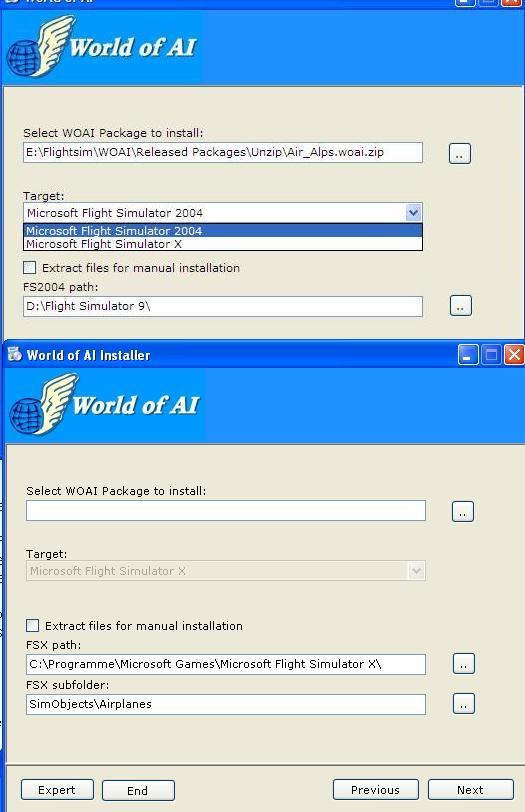Choose Microsoft Flight Simulator X list option
The height and width of the screenshot is (812, 525).
point(223,244)
